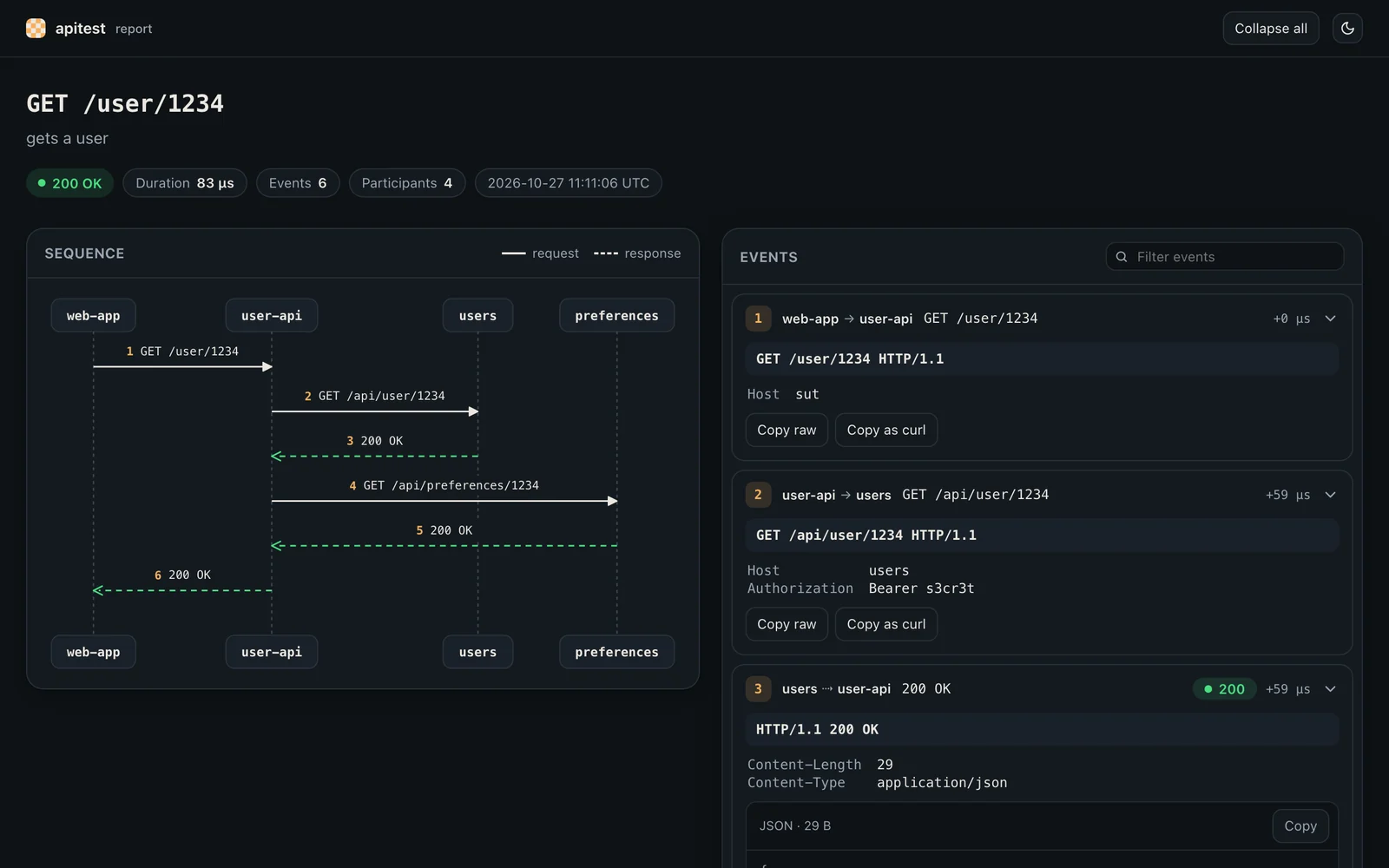1389x868 pixels.
Task: Select the top preferences participant box
Action: (616, 316)
